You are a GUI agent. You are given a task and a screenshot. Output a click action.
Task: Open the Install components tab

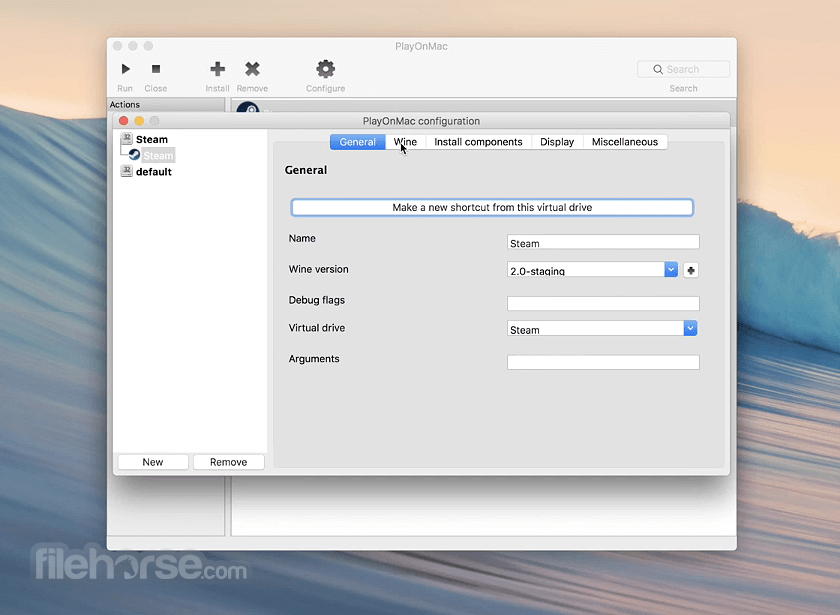[478, 142]
